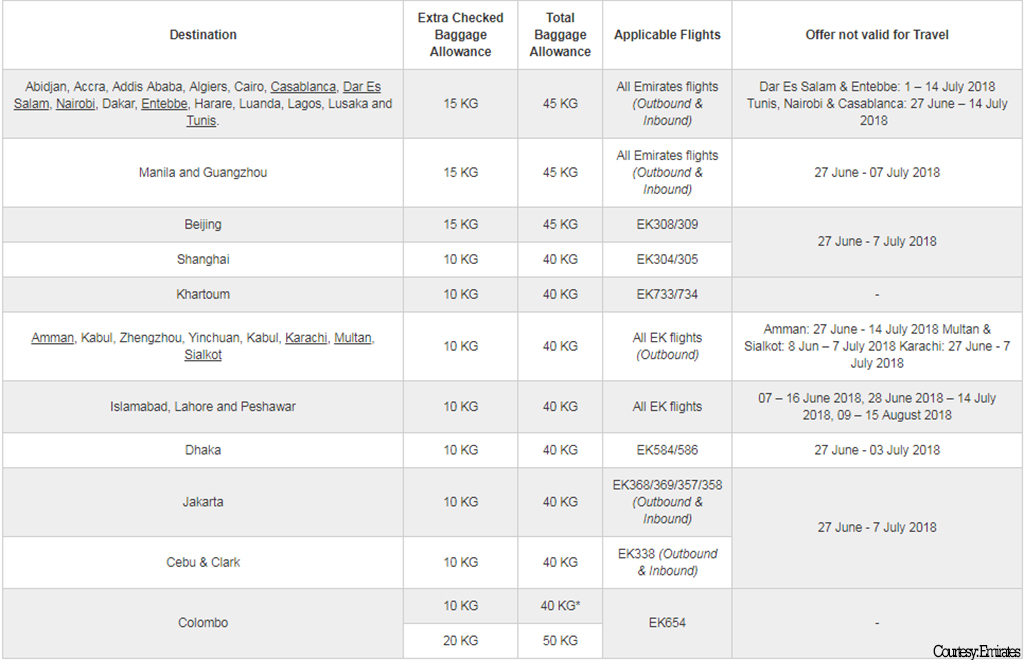Click the Karachi destination link

(306, 338)
